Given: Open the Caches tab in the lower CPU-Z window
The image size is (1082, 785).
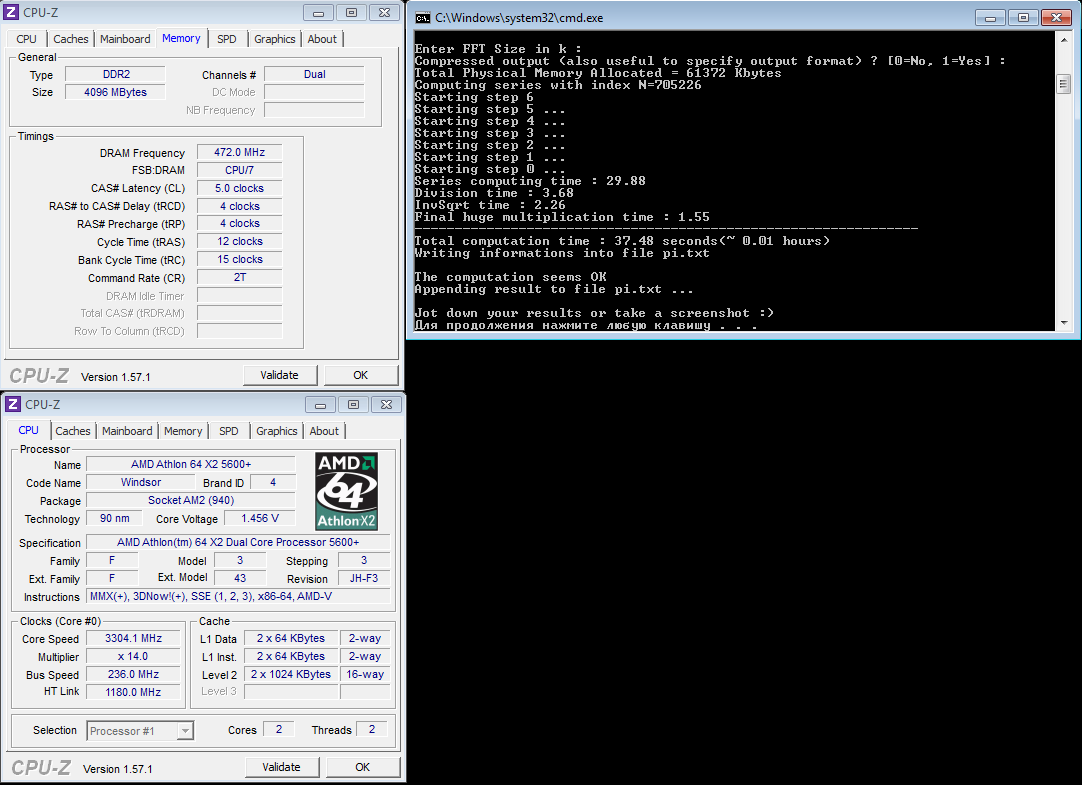Looking at the screenshot, I should [x=72, y=431].
